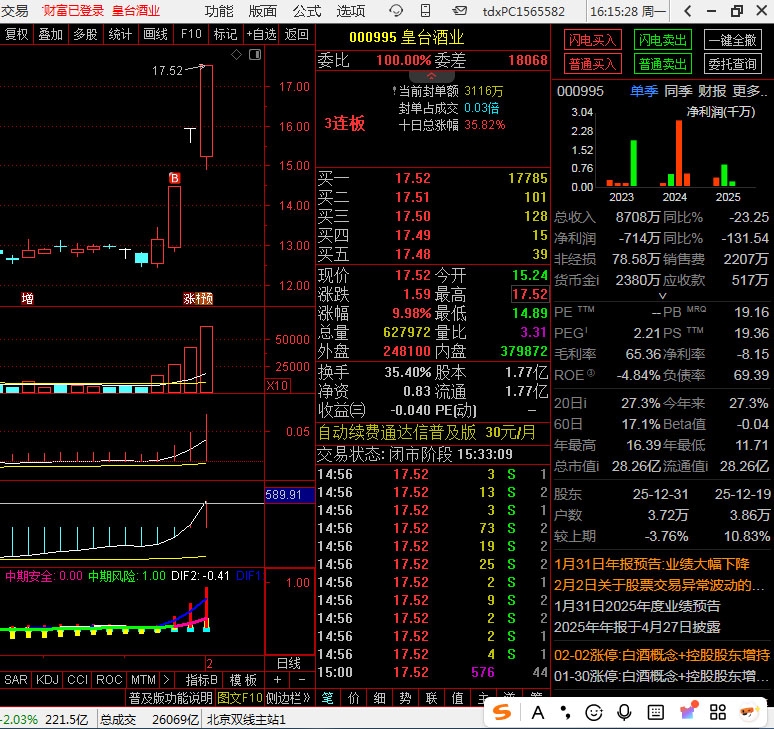774x729 pixels.
Task: Open 图文F10 company info link
Action: pyautogui.click(x=239, y=698)
